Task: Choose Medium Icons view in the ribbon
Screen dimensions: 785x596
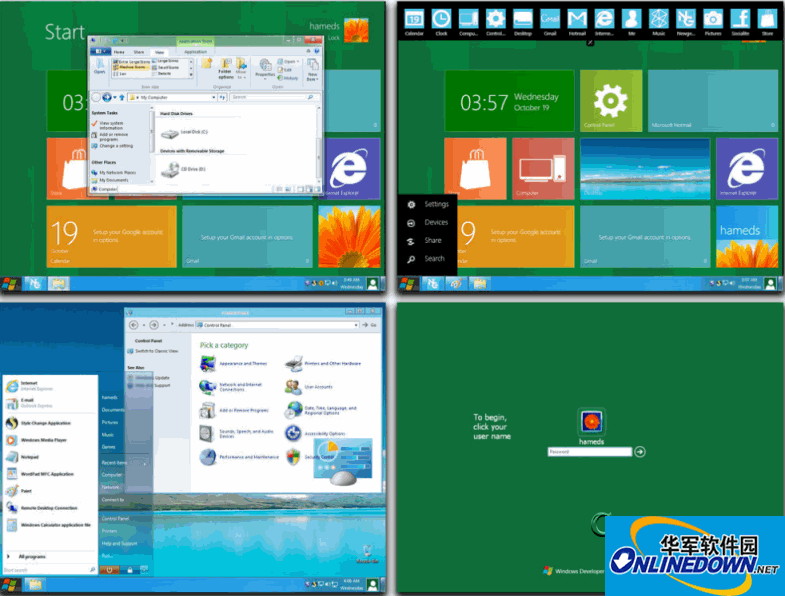Action: (129, 67)
